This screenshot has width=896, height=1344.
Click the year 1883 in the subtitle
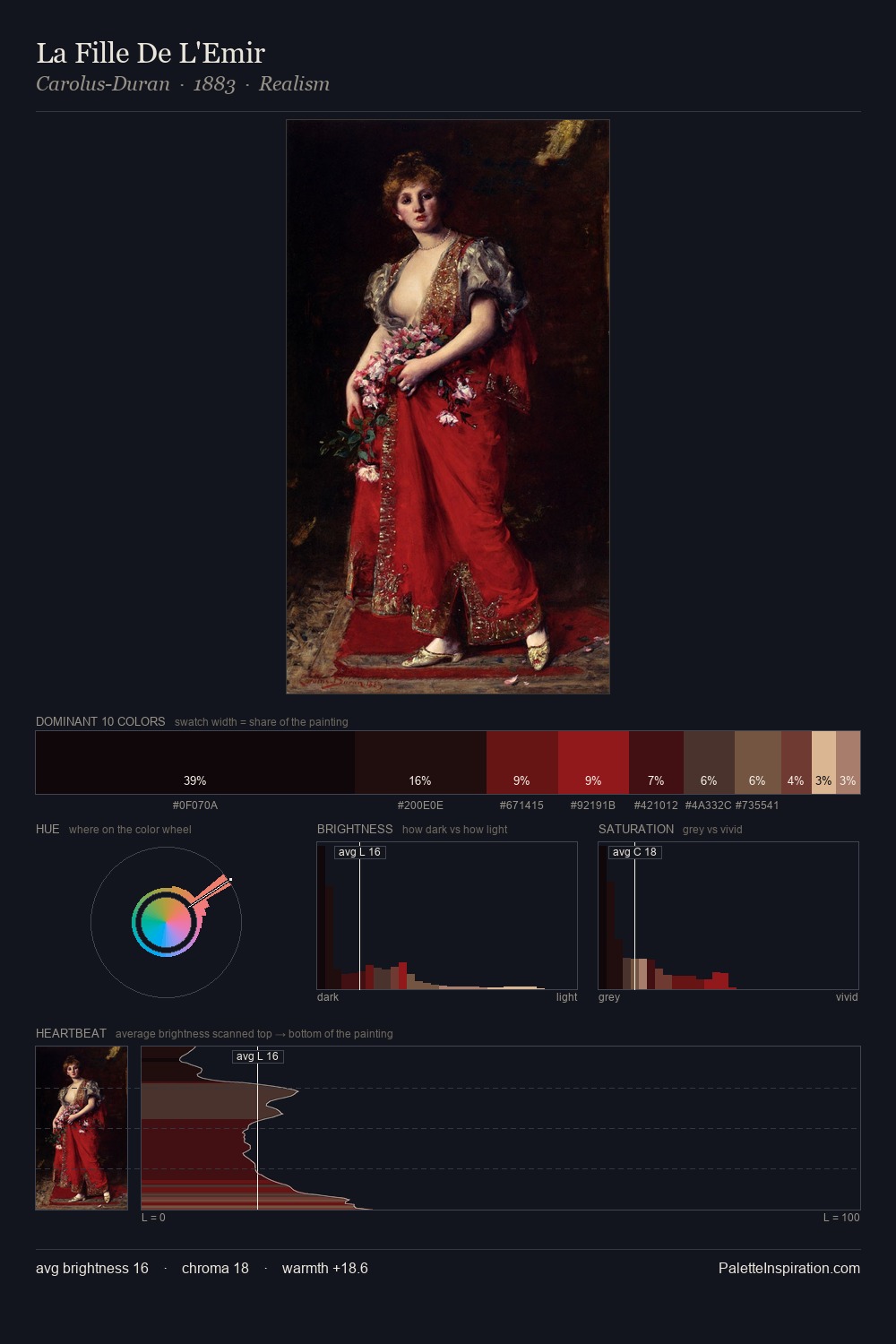pyautogui.click(x=214, y=84)
